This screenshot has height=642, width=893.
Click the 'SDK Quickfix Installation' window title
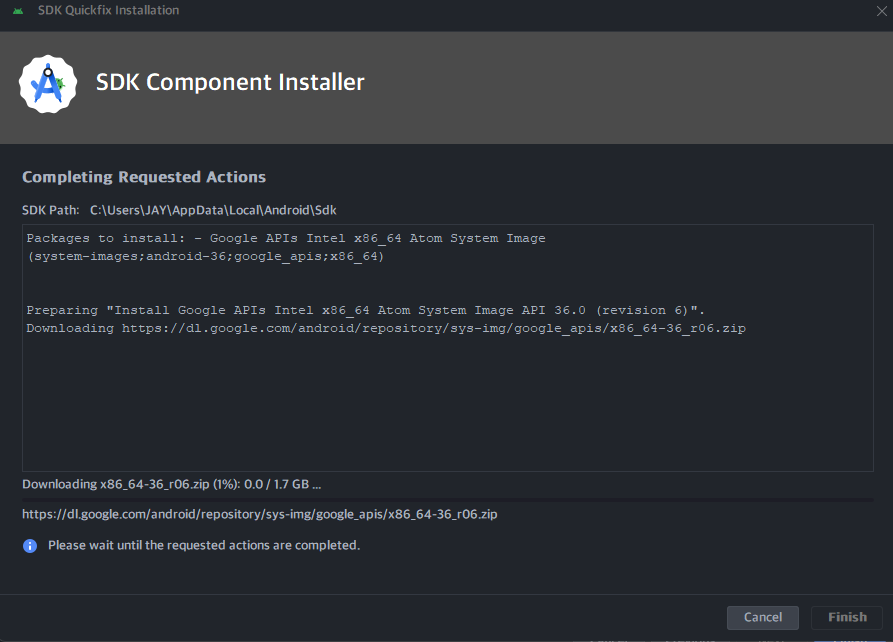point(108,10)
